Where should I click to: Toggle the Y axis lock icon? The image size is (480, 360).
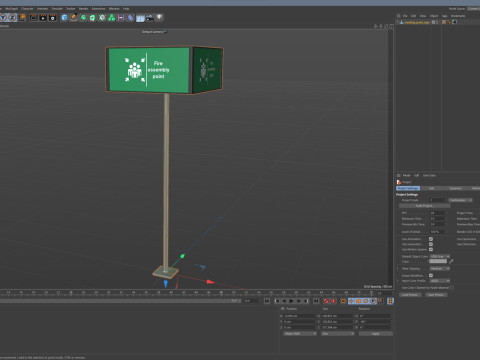pyautogui.click(x=3, y=18)
